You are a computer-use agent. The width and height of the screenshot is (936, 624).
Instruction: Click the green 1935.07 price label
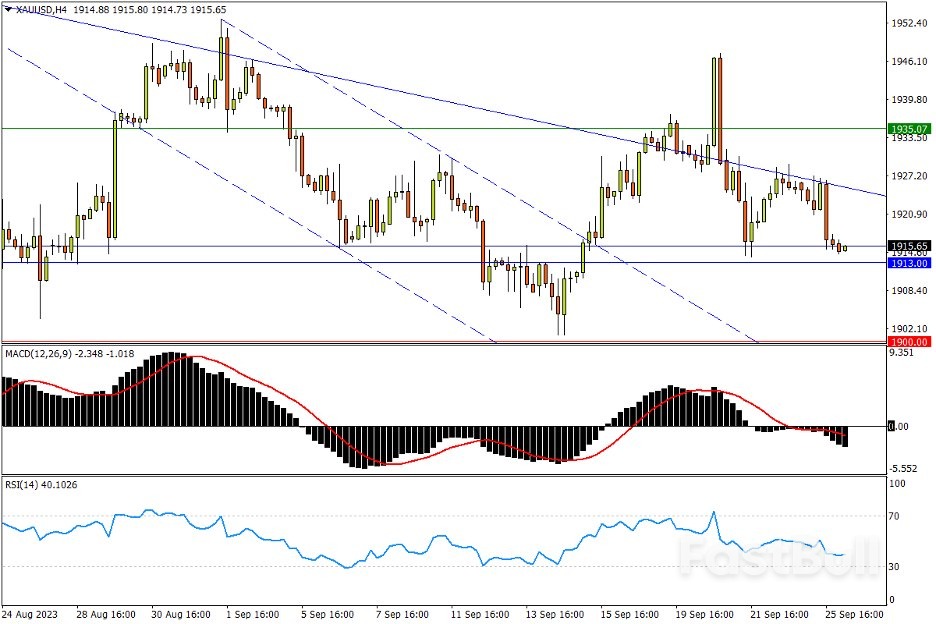pyautogui.click(x=908, y=129)
